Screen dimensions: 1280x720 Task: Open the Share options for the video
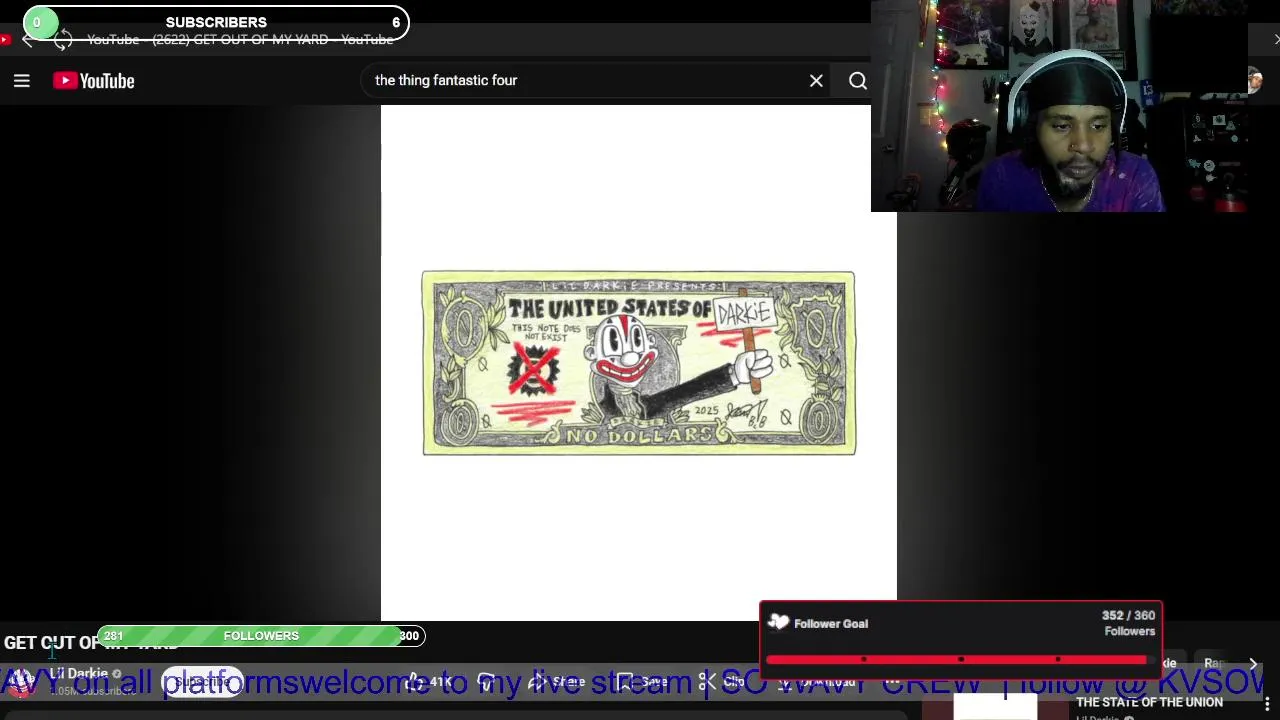tap(556, 682)
